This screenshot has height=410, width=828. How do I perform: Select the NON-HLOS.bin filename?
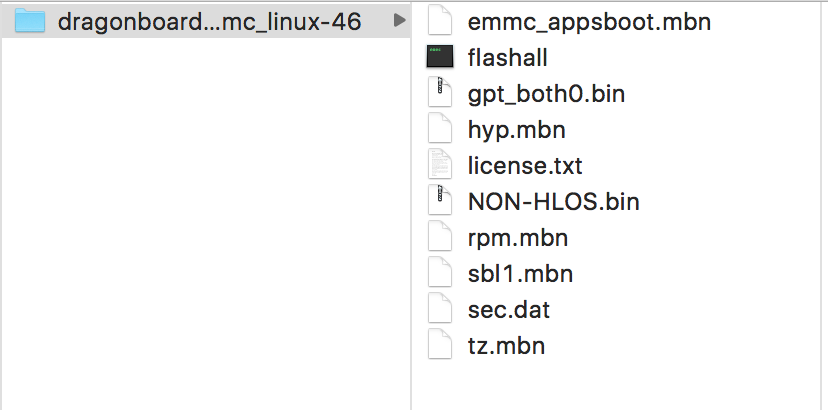553,201
